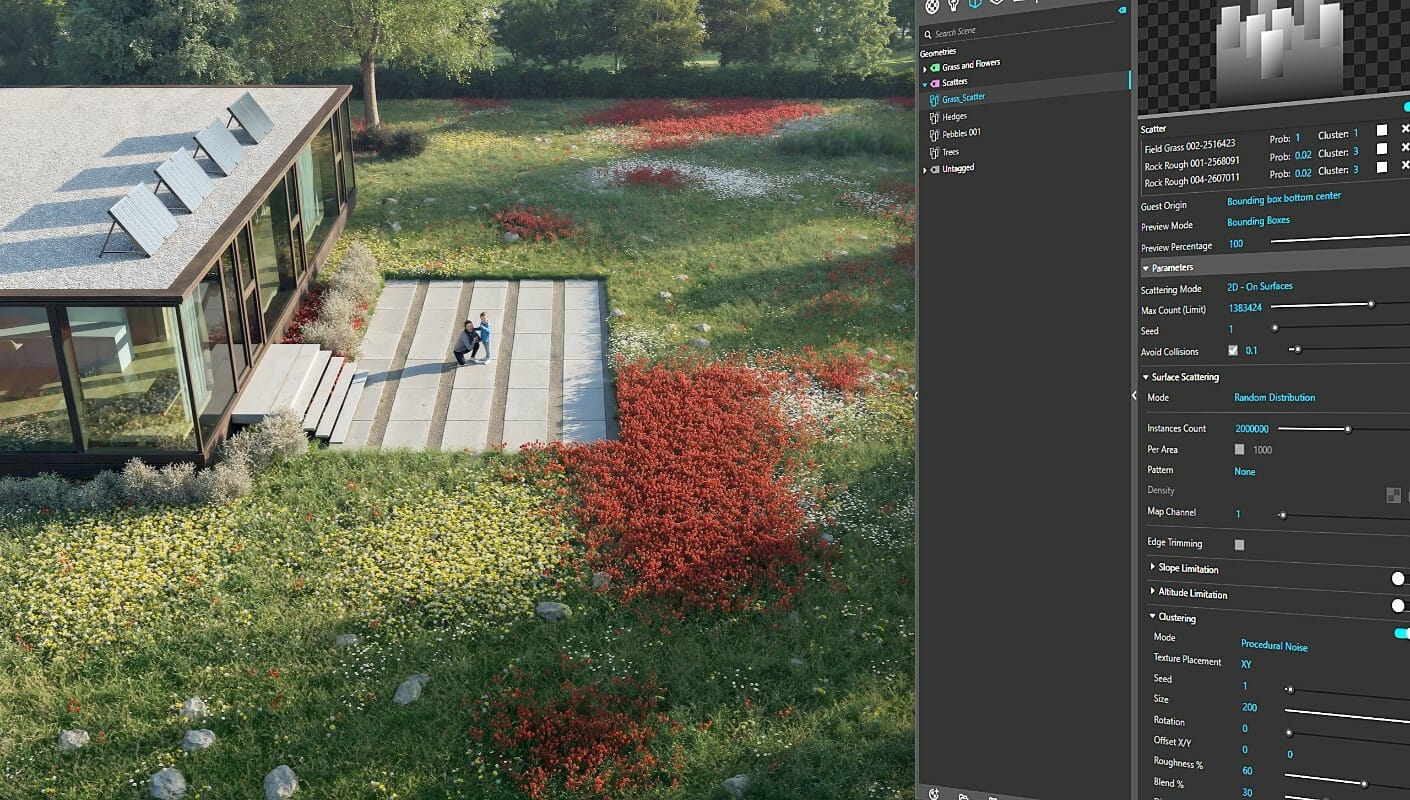Click the magnifier in Search Scene field
Screen dimensions: 1410x800
929,31
